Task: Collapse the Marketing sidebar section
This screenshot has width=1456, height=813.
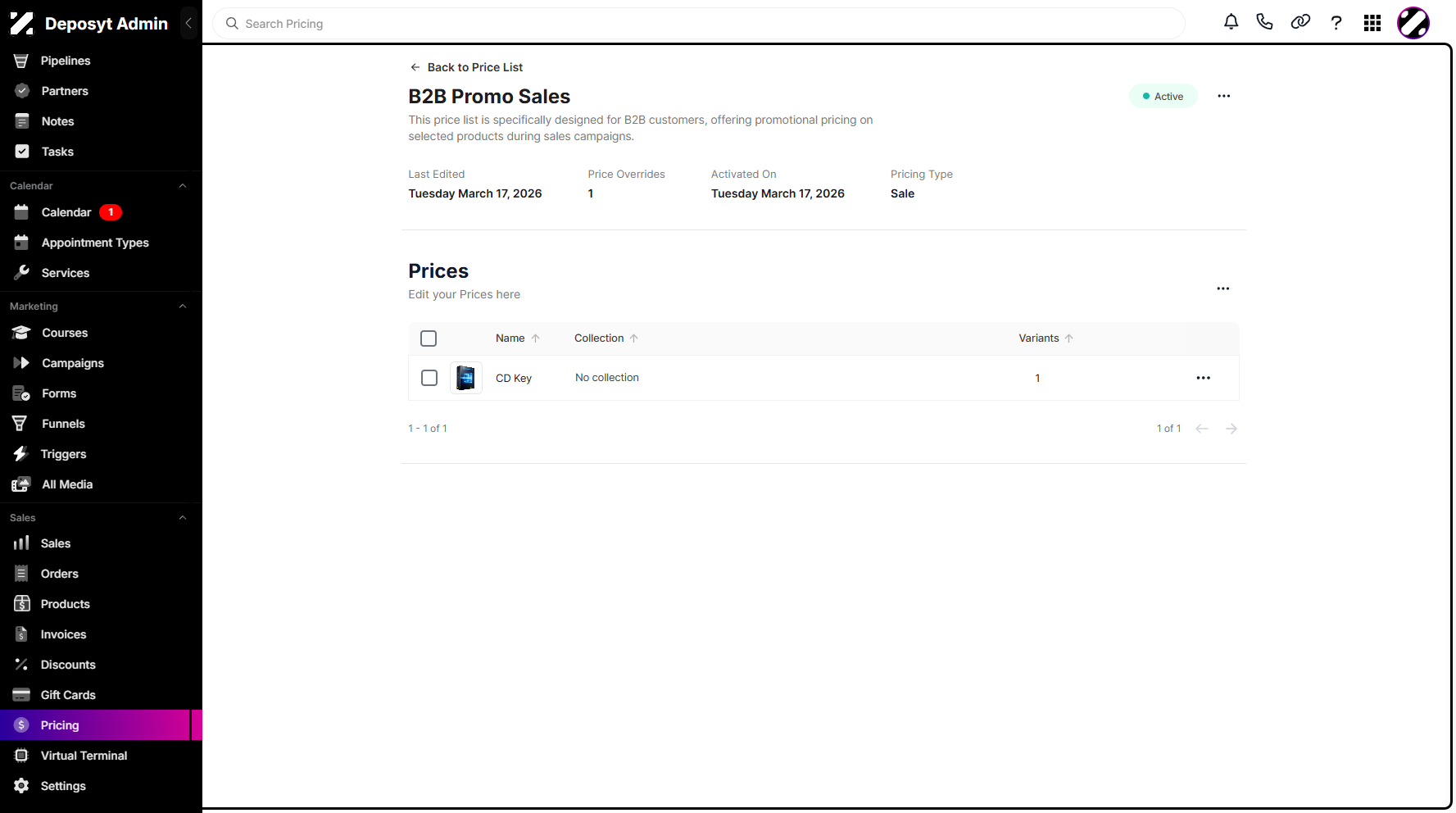Action: pyautogui.click(x=183, y=307)
